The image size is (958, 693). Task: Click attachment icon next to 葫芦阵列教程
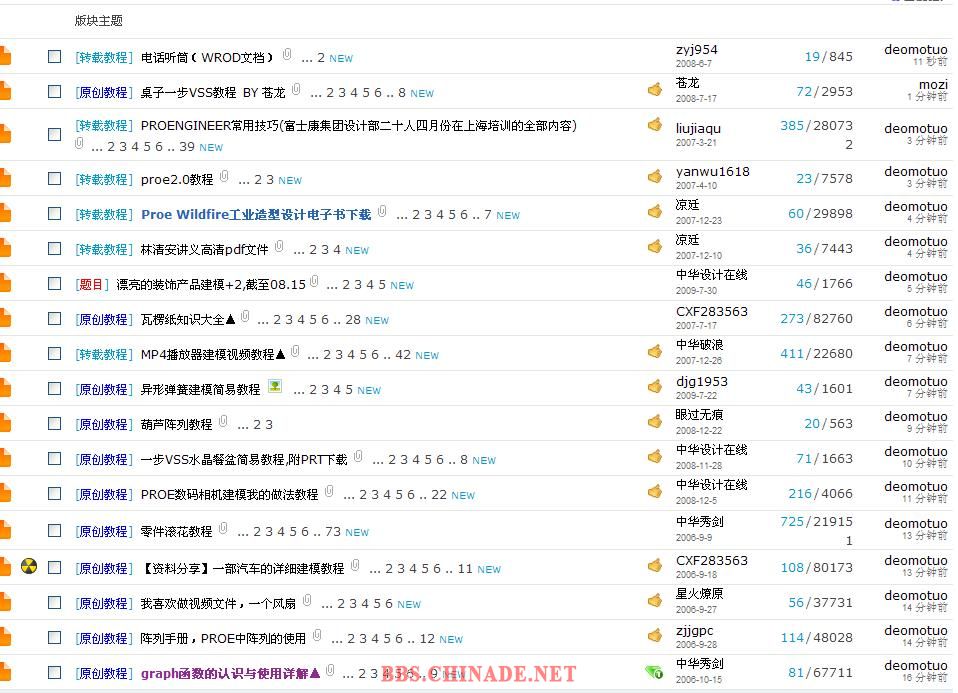click(x=223, y=421)
